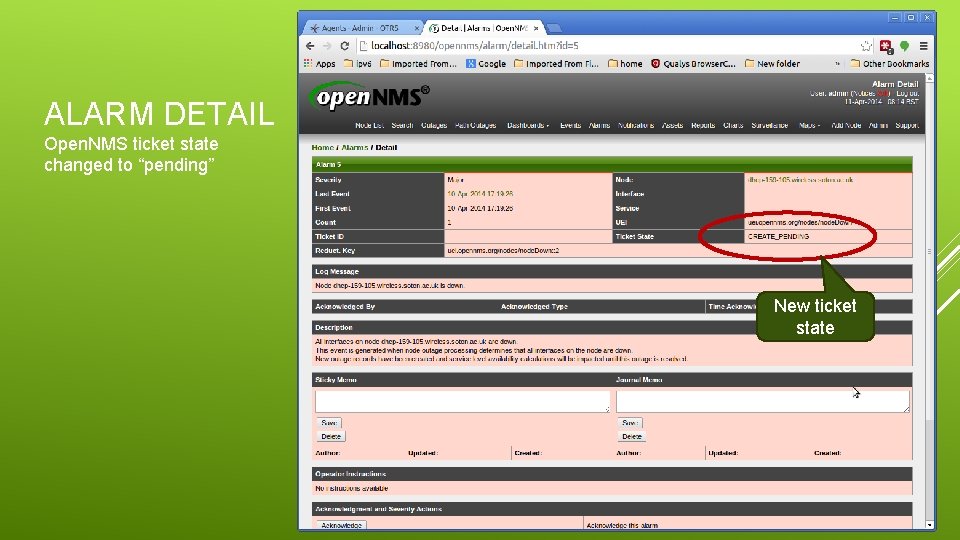Open the Other Bookmarks folder
This screenshot has height=540, width=960.
pyautogui.click(x=890, y=64)
